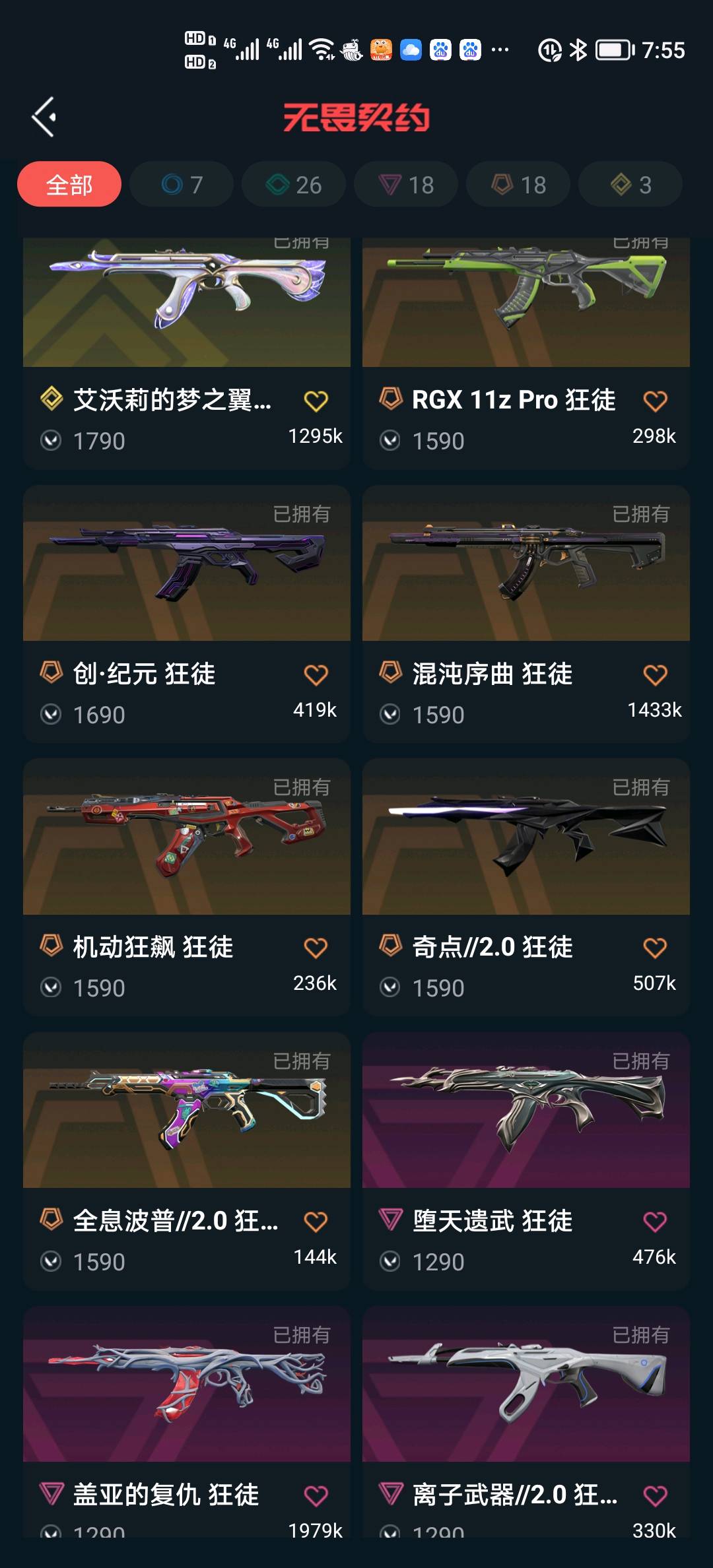
Task: Select orange pentagon tier tab showing 18
Action: (x=518, y=184)
